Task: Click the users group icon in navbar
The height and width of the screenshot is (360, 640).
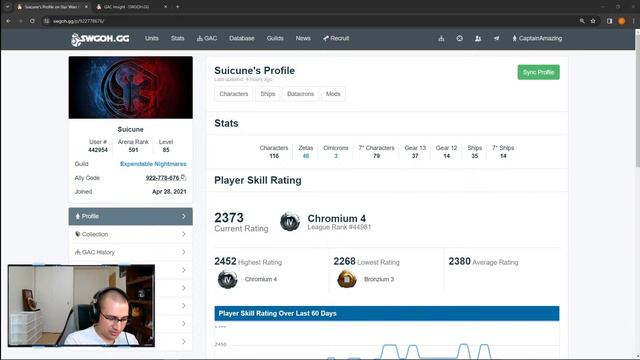Action: (x=478, y=38)
